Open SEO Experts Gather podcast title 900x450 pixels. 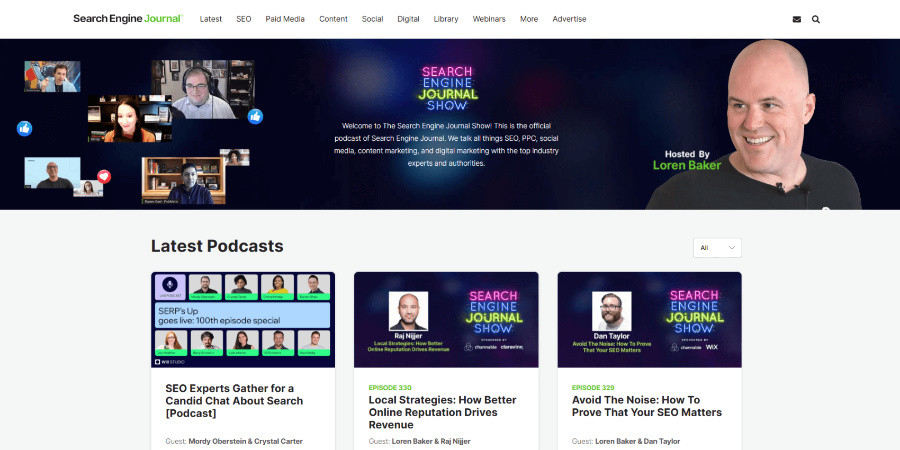[234, 401]
